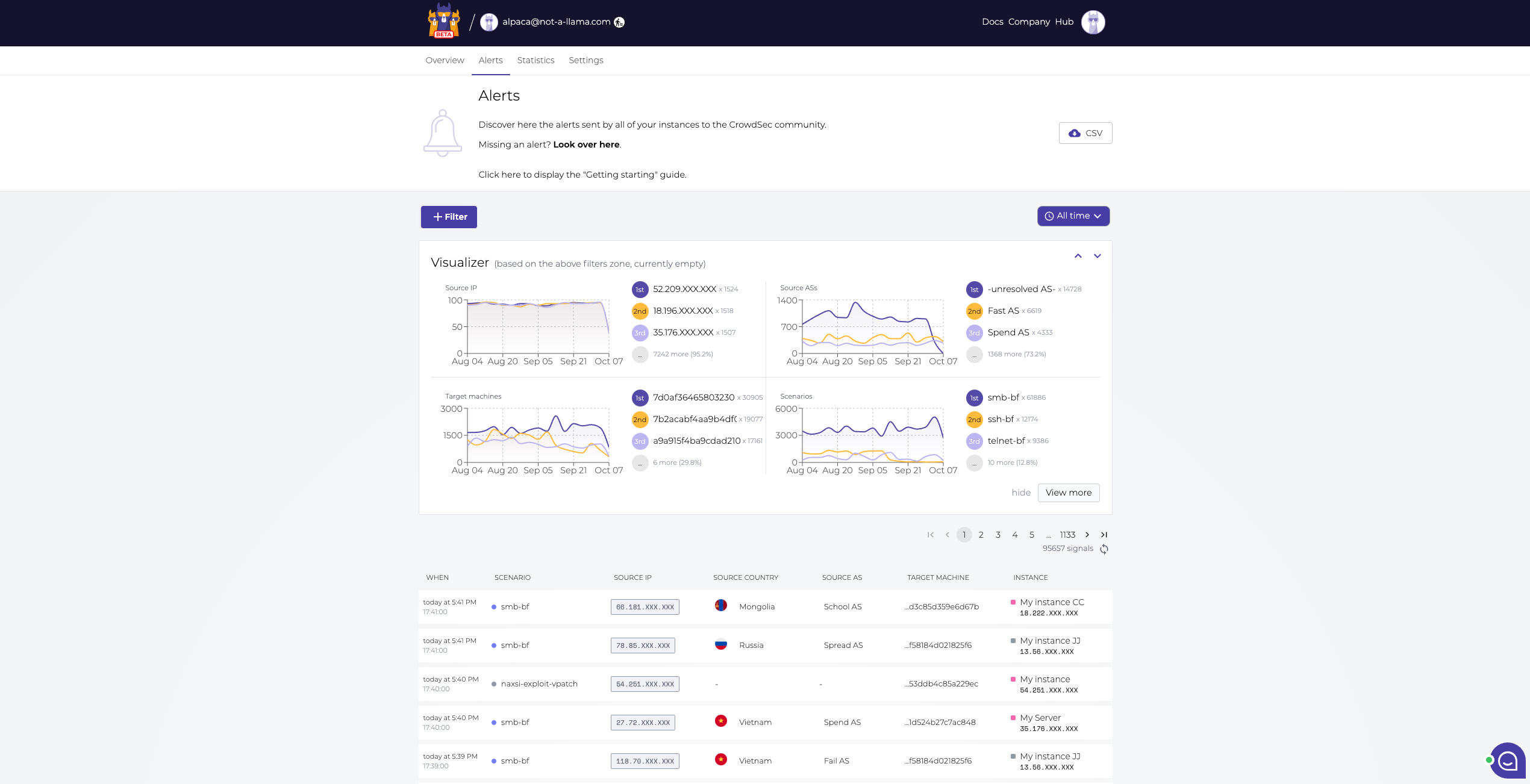Viewport: 1530px width, 784px height.
Task: Click the Scenarios chart
Action: click(x=872, y=435)
